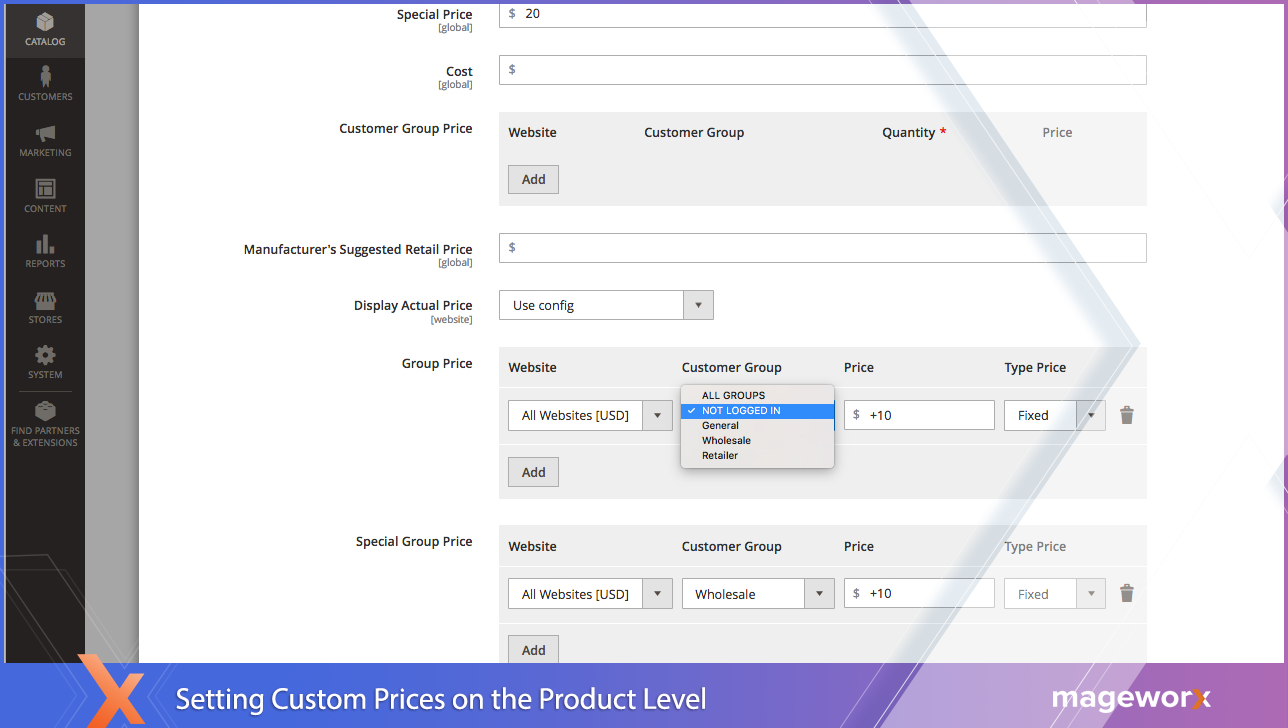The width and height of the screenshot is (1288, 728).
Task: Select Retailer from the open list
Action: 720,455
